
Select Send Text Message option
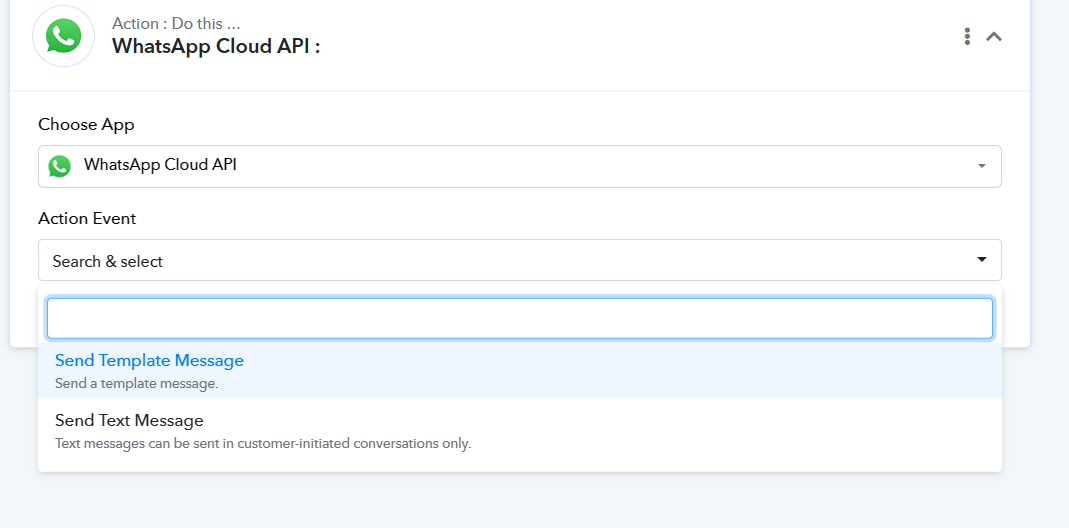coord(520,430)
